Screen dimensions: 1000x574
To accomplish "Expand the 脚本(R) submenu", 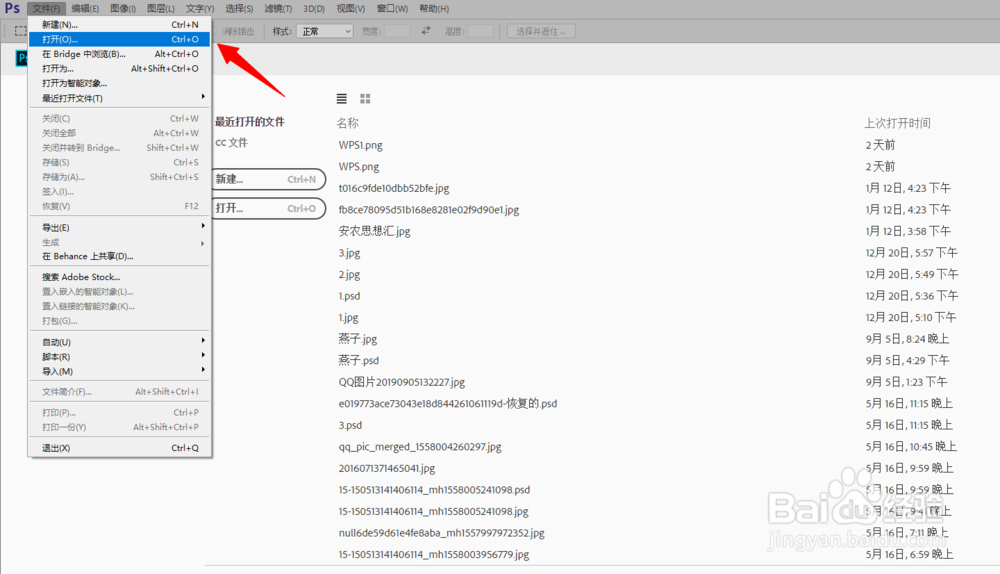I will click(x=119, y=357).
